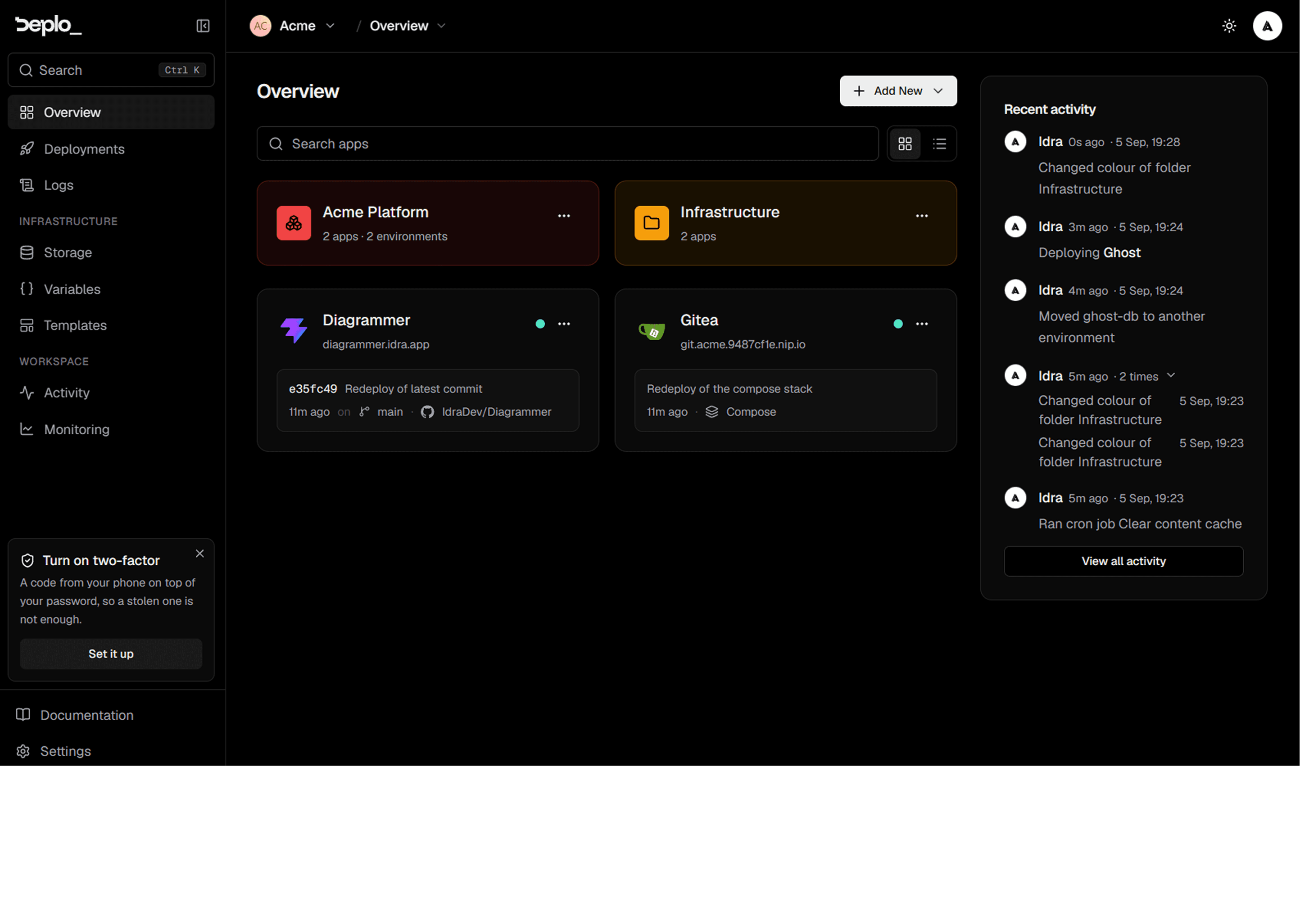1300x924 pixels.
Task: Open Deployments in the sidebar
Action: tap(111, 149)
